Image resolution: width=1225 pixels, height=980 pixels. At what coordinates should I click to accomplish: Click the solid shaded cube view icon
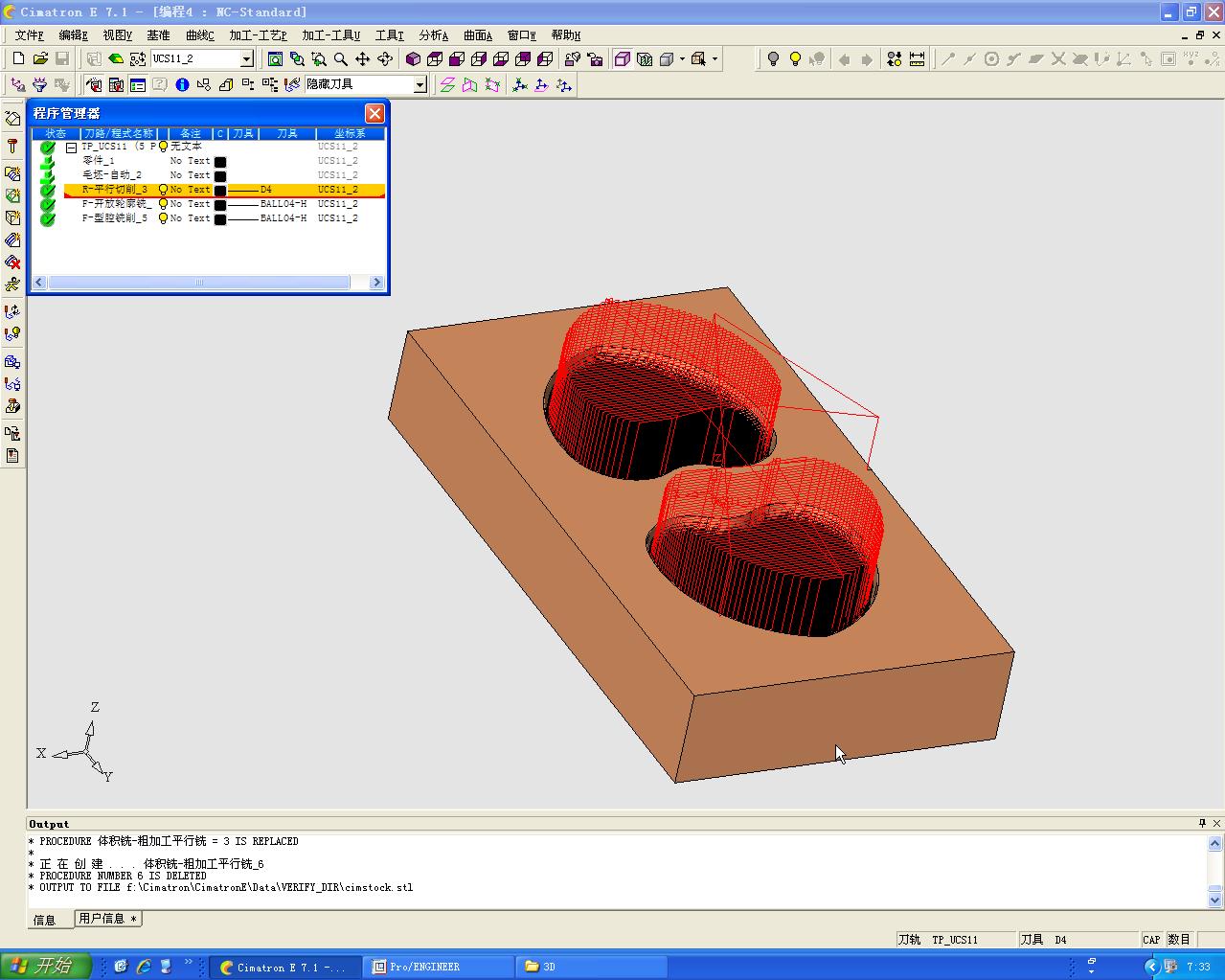(413, 59)
